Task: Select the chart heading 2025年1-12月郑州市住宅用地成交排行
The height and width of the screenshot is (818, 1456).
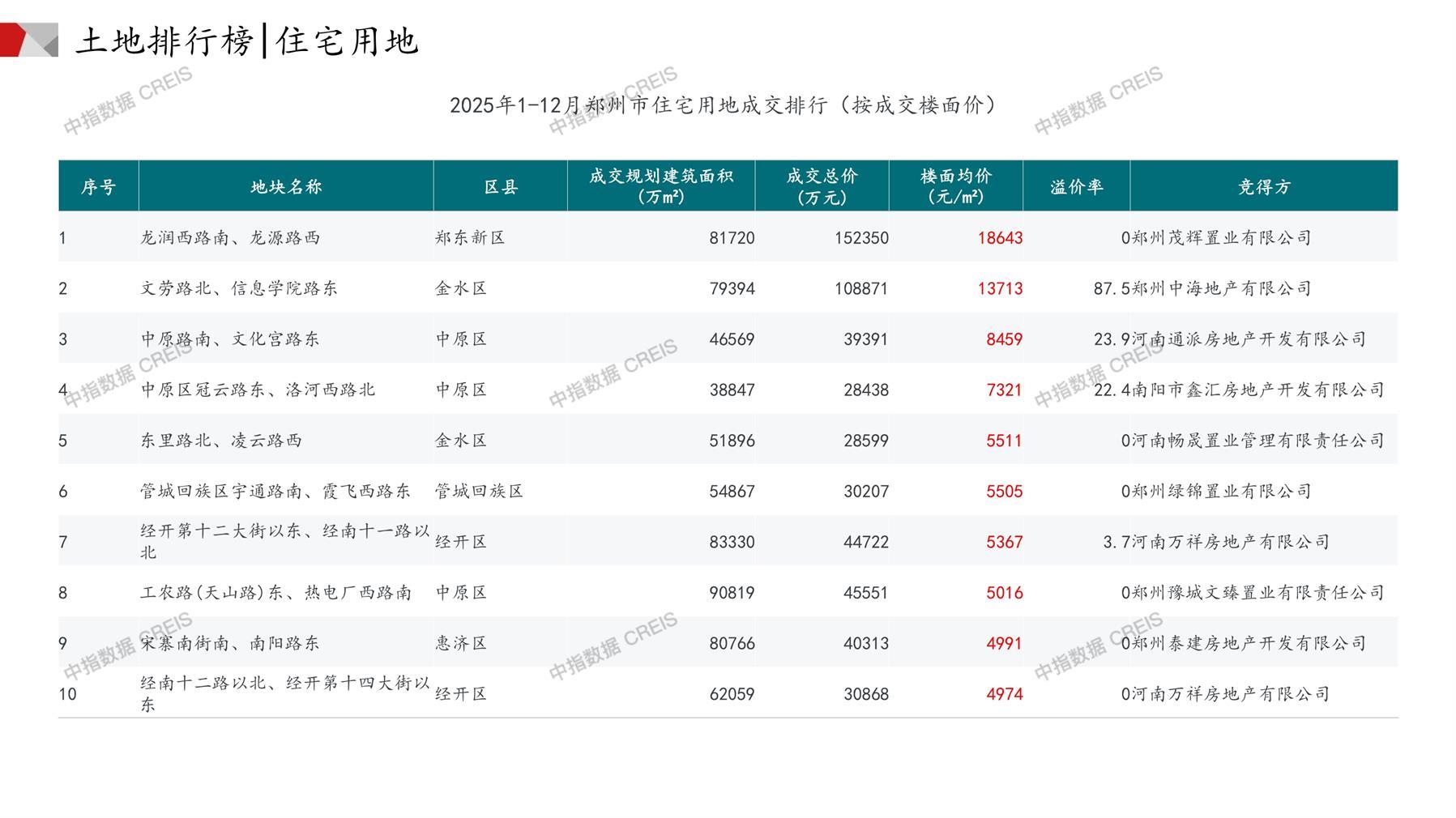Action: click(723, 105)
